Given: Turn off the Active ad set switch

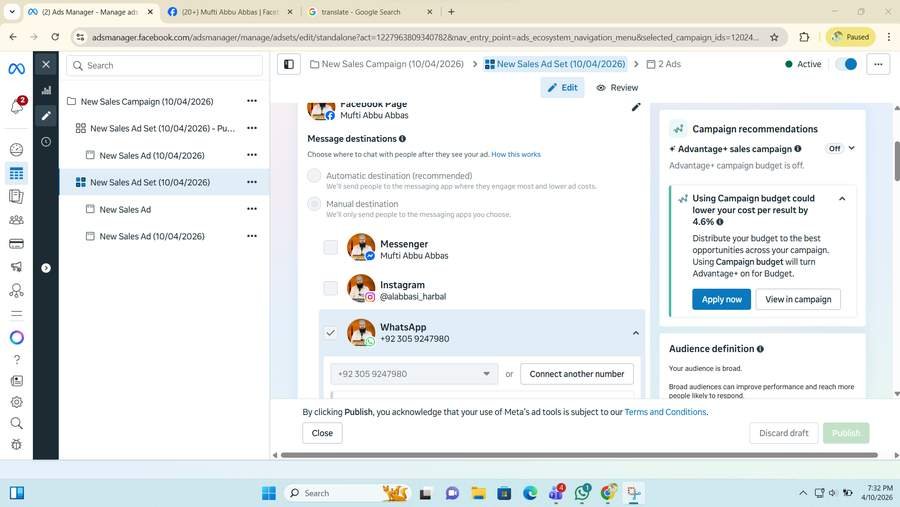Looking at the screenshot, I should point(846,64).
